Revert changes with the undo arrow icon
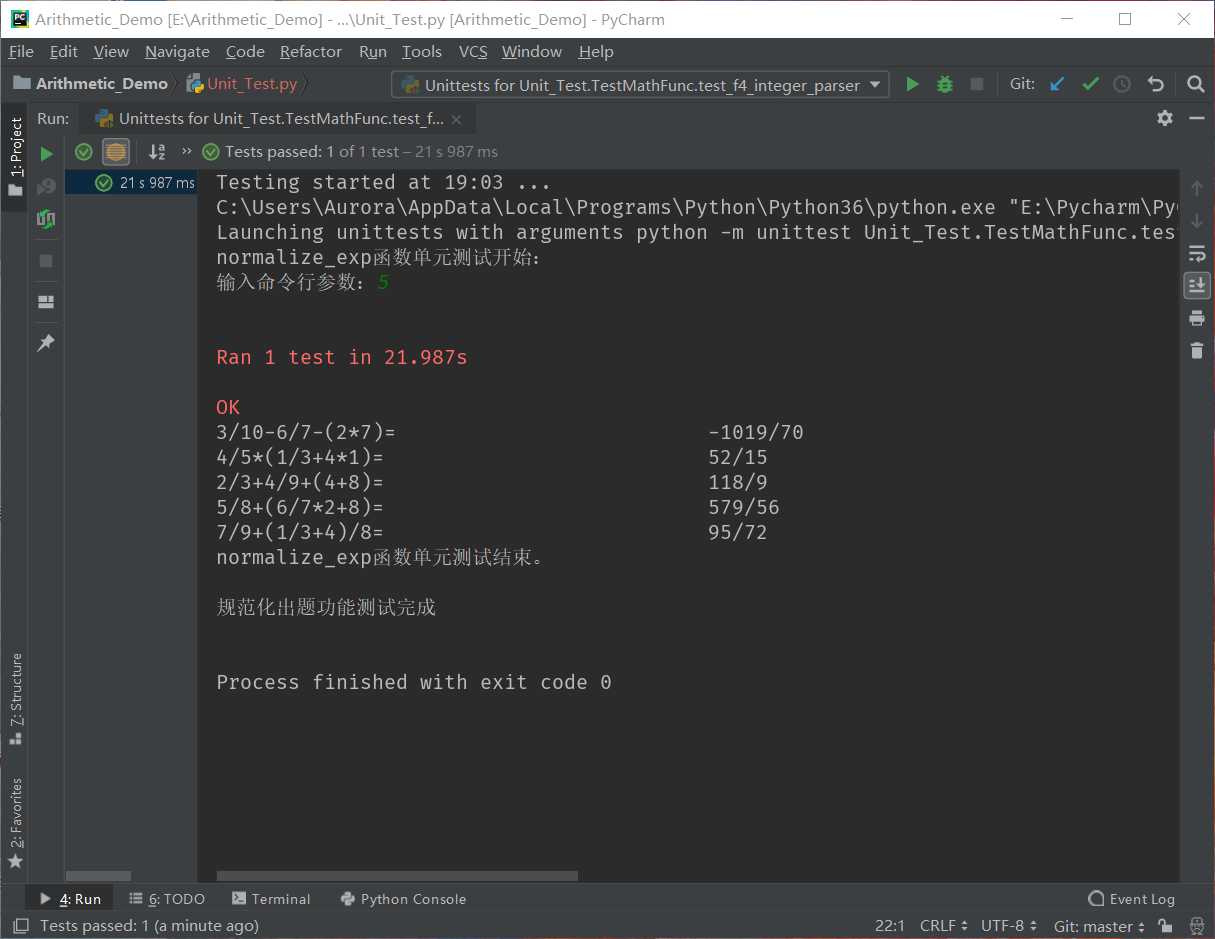This screenshot has height=939, width=1215. click(x=1156, y=85)
